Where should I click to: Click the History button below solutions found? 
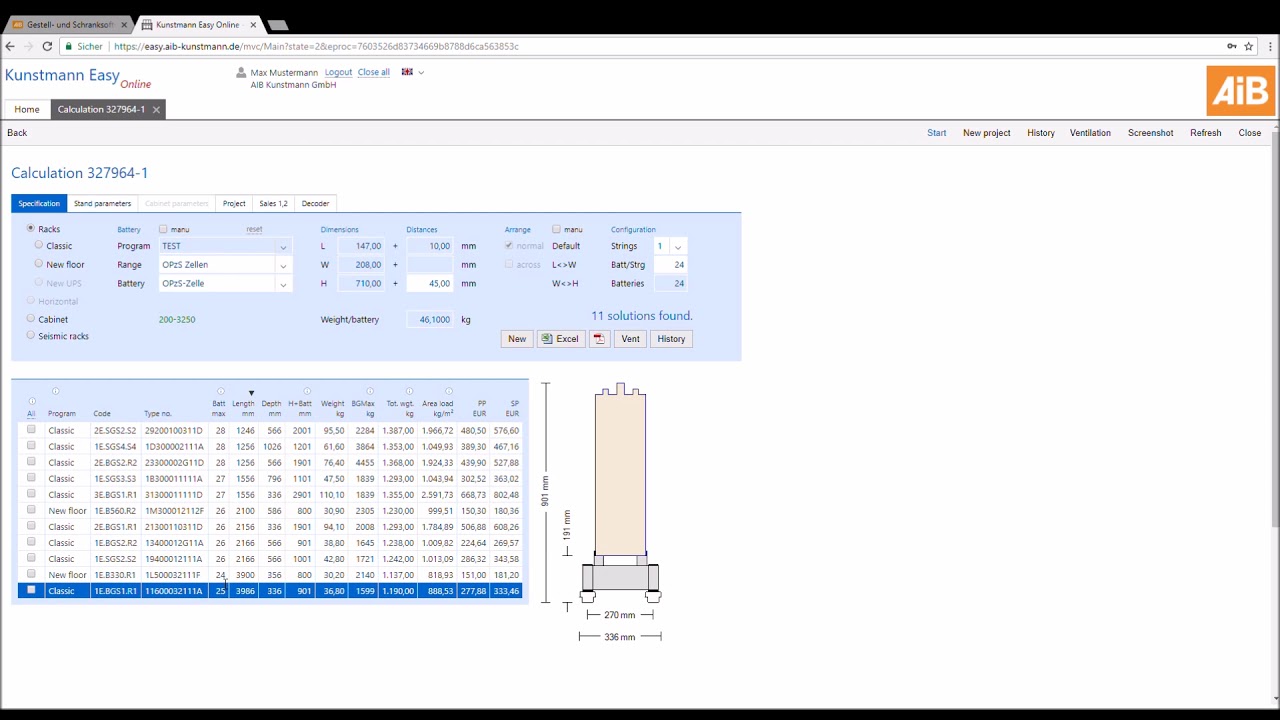click(x=671, y=339)
